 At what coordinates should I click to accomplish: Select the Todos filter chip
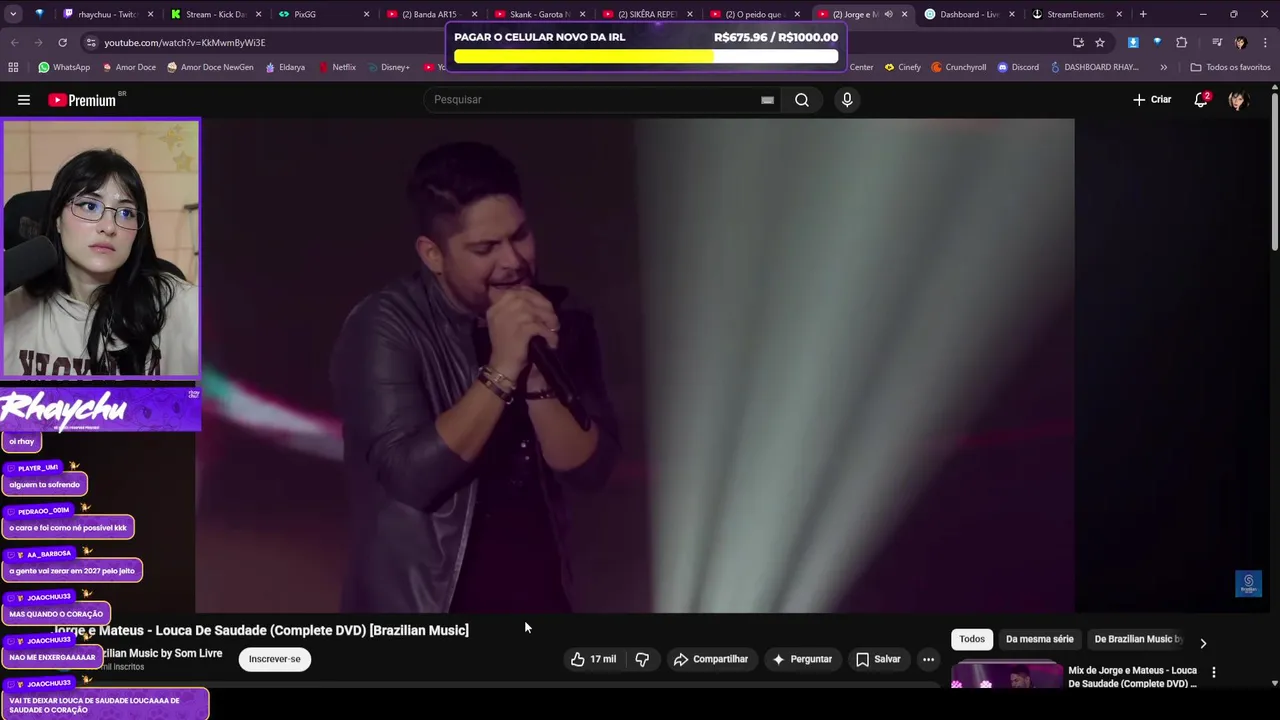972,639
